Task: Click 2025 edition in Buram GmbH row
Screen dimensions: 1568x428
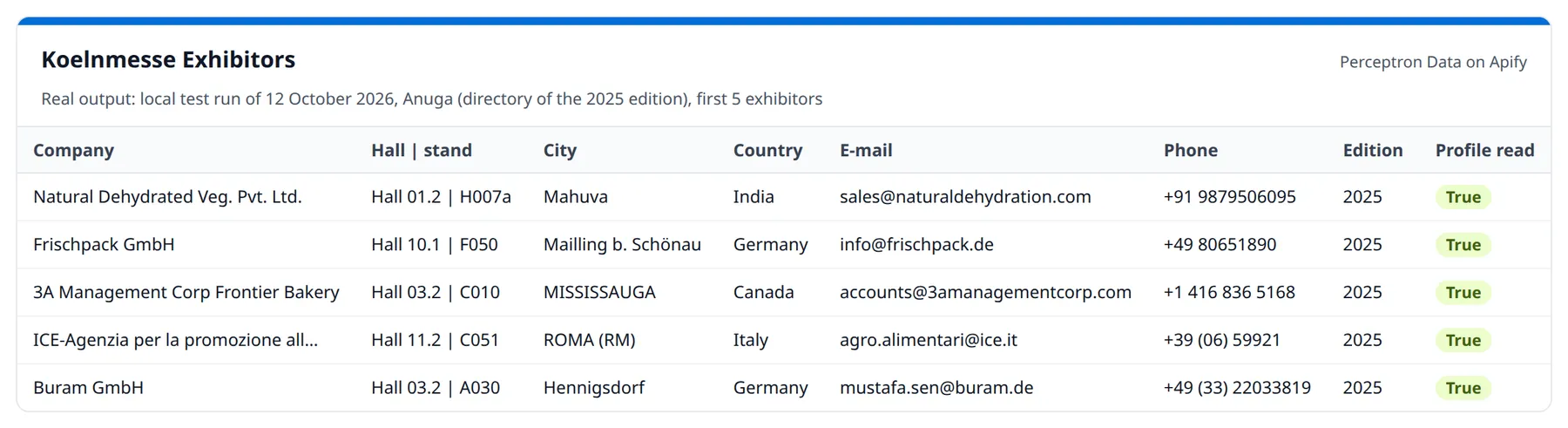Action: [1362, 388]
